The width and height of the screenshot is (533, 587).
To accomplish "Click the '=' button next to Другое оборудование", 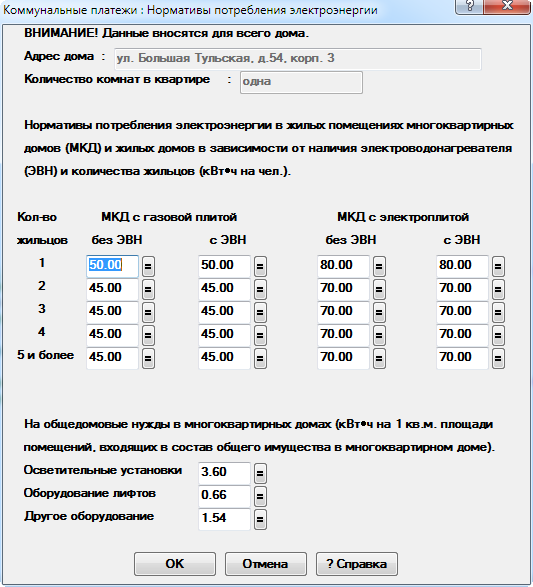I will 260,519.
